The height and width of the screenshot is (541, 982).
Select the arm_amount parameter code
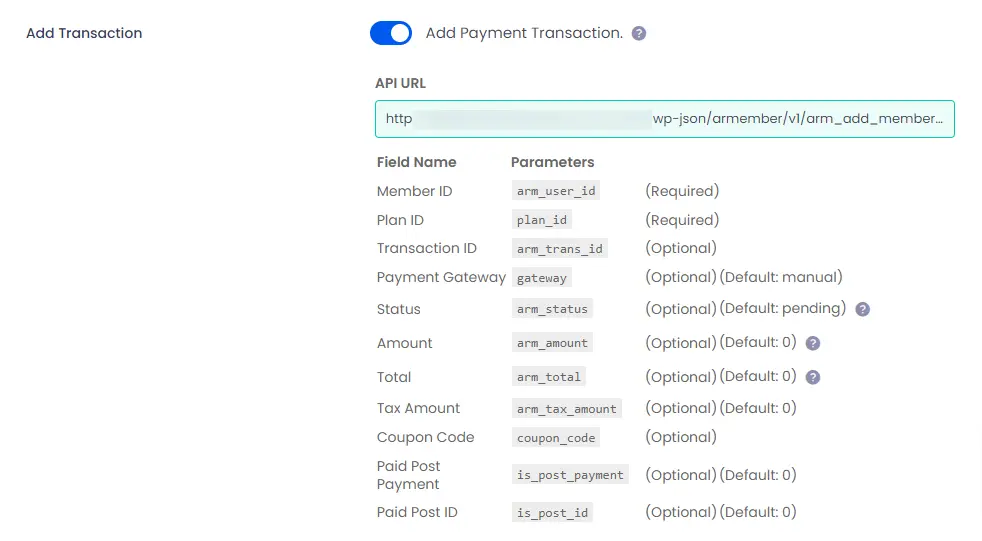[x=552, y=343]
